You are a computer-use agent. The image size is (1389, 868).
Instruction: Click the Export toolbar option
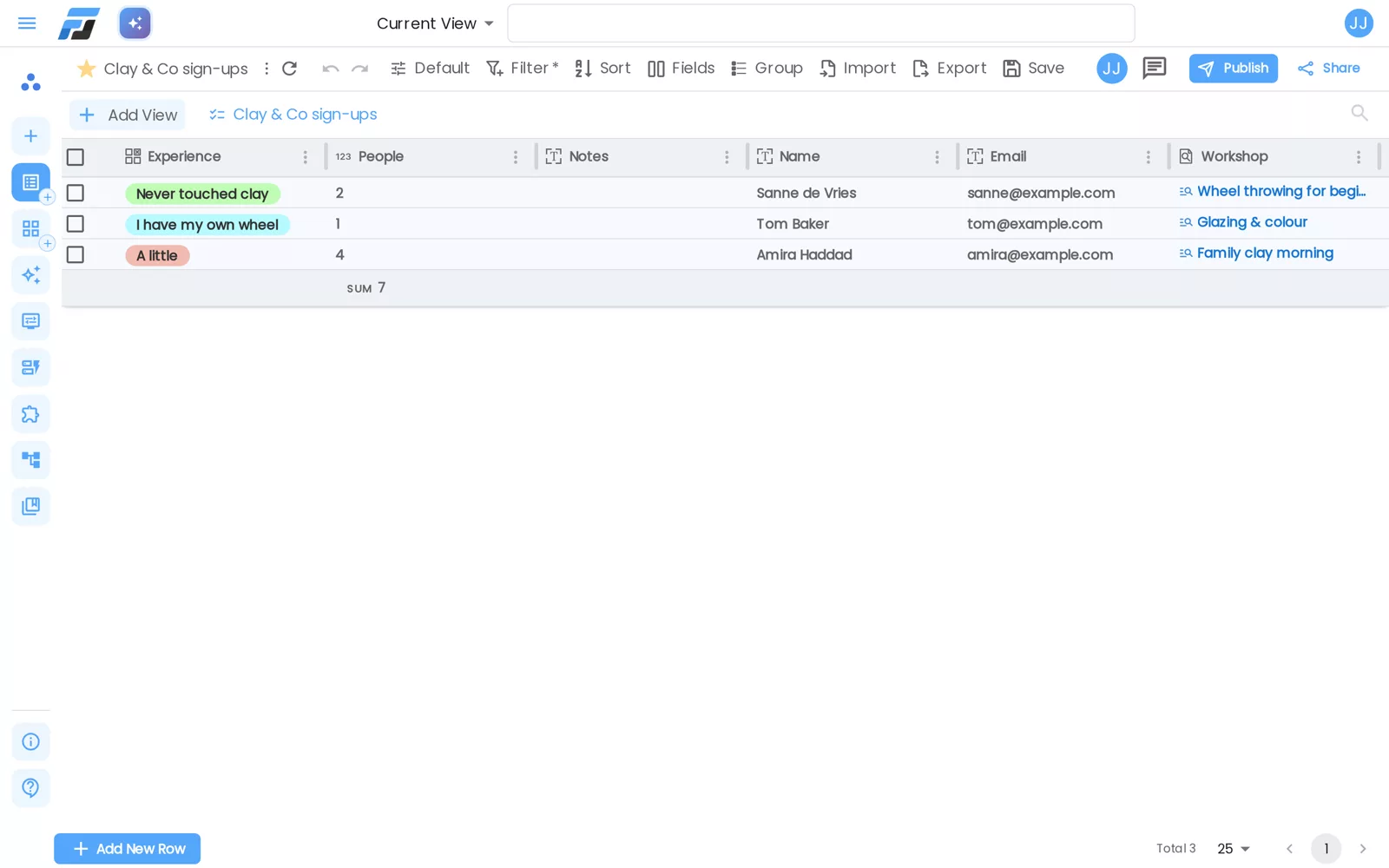950,69
